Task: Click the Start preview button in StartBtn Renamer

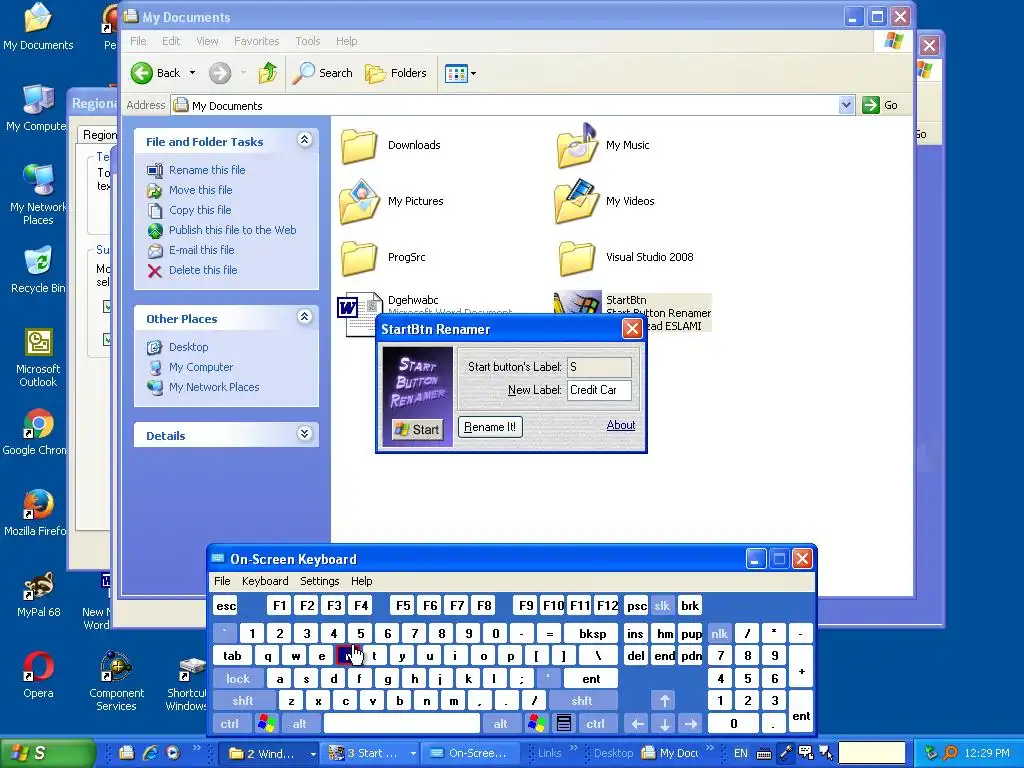Action: tap(417, 429)
